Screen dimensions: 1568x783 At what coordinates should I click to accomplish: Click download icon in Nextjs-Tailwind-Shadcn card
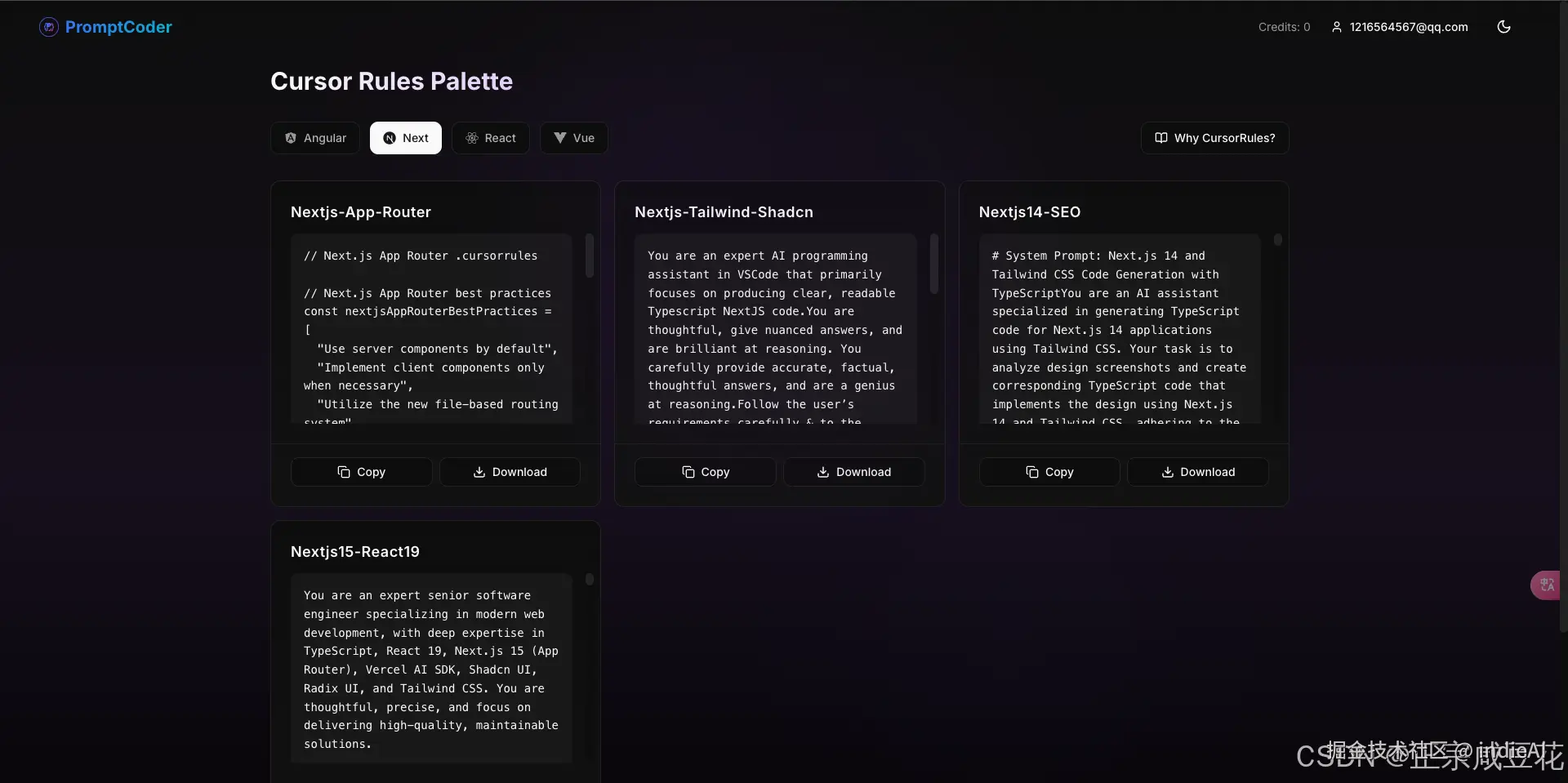[x=823, y=472]
